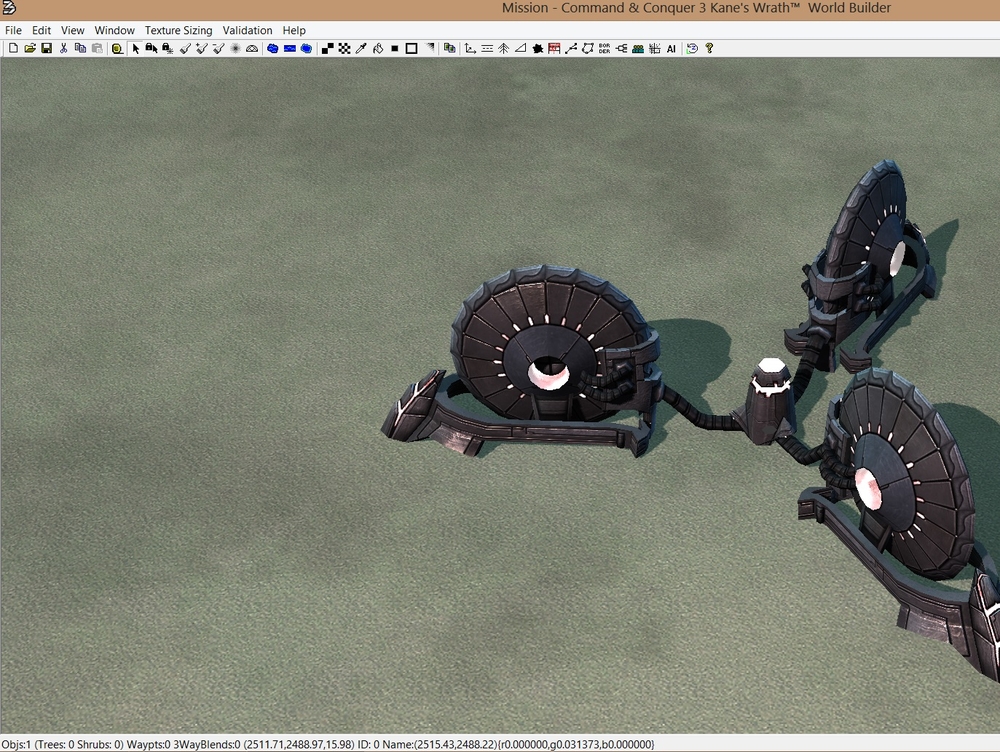Click the white-topped central hub object in viewport
The height and width of the screenshot is (752, 1000).
tap(770, 401)
